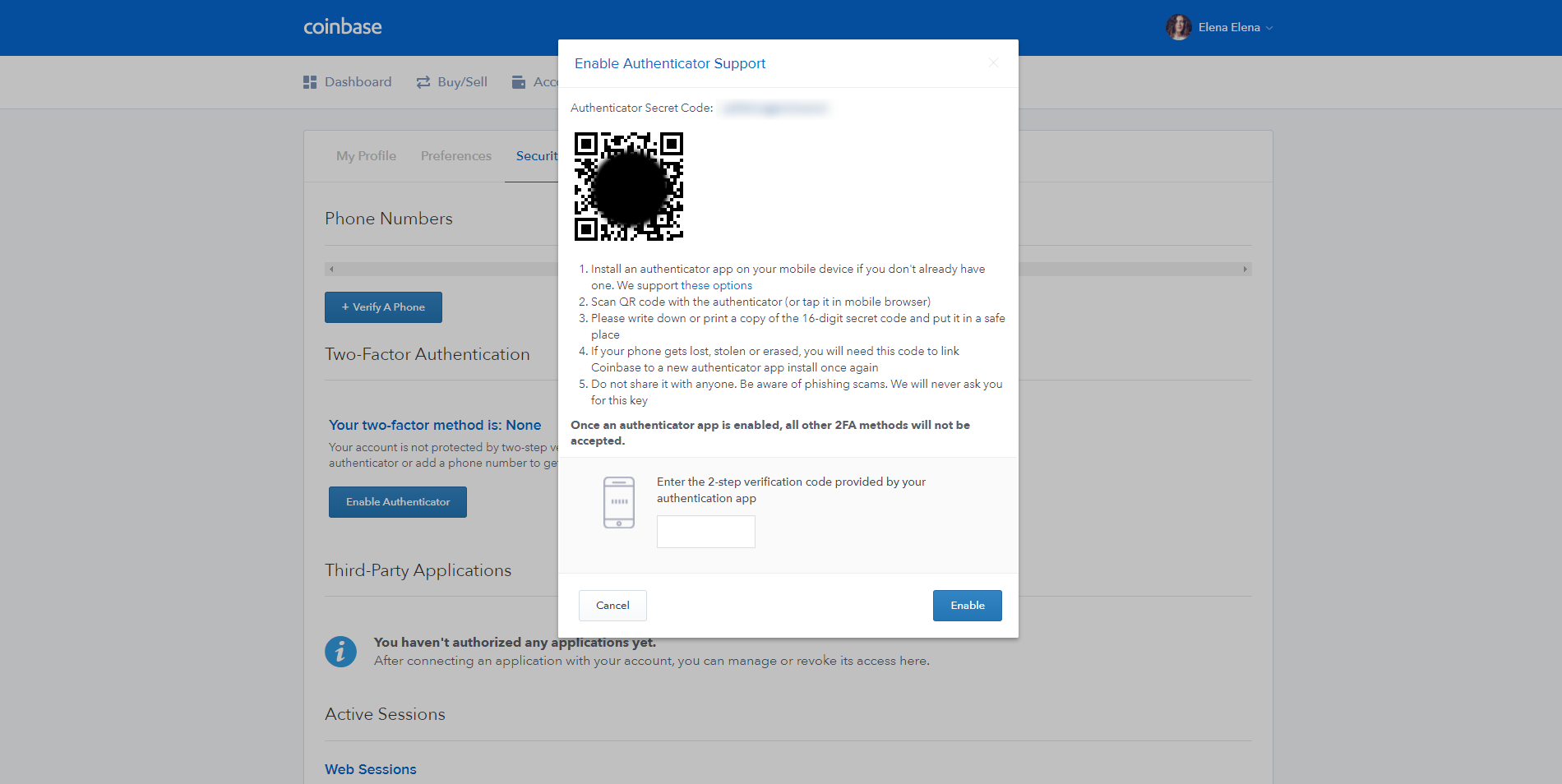Select 'Your two-factor method is: None' text

(435, 425)
